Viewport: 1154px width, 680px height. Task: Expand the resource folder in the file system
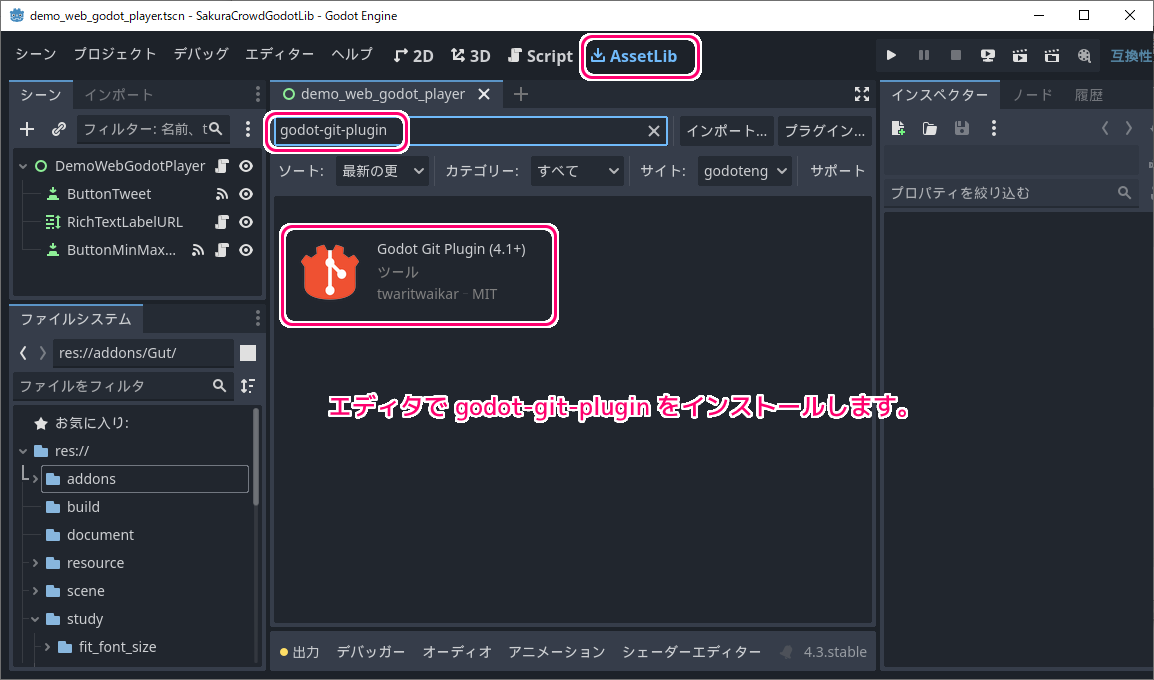click(x=35, y=563)
